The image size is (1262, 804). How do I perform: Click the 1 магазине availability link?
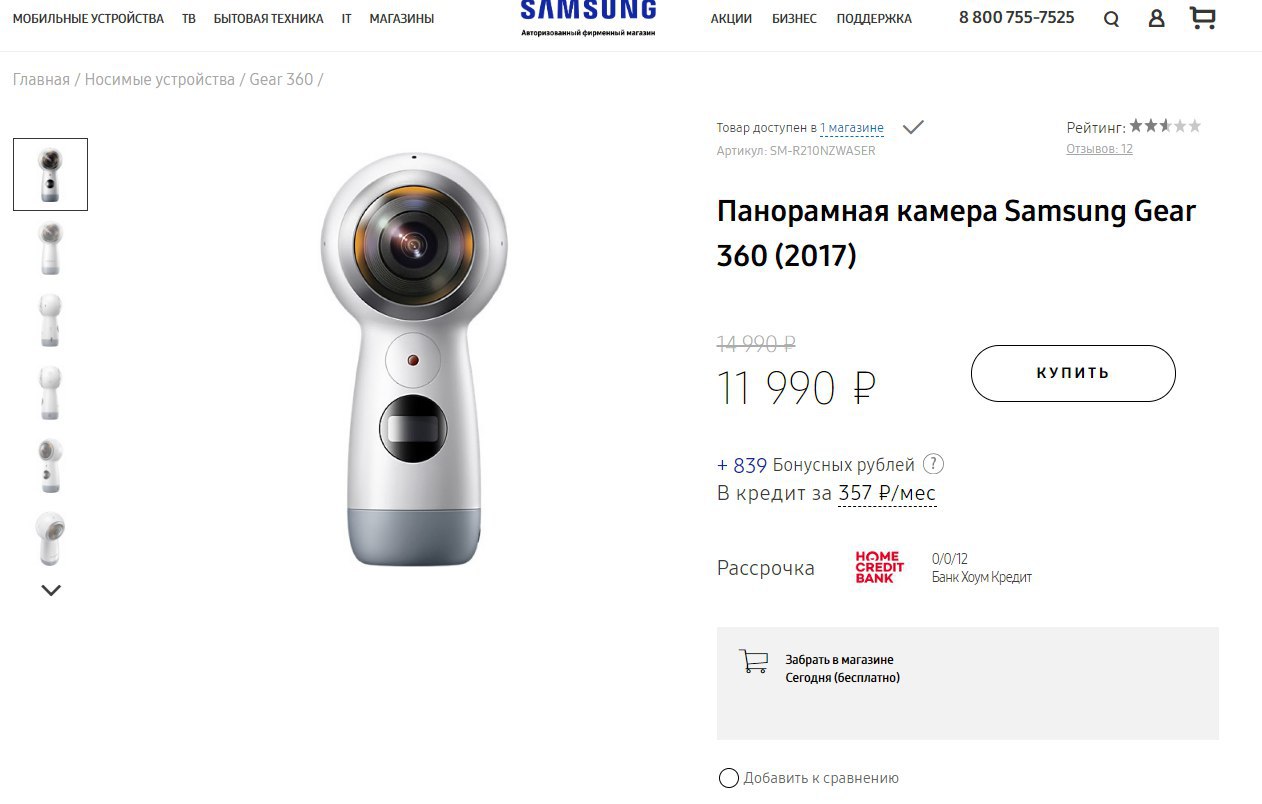[x=852, y=128]
